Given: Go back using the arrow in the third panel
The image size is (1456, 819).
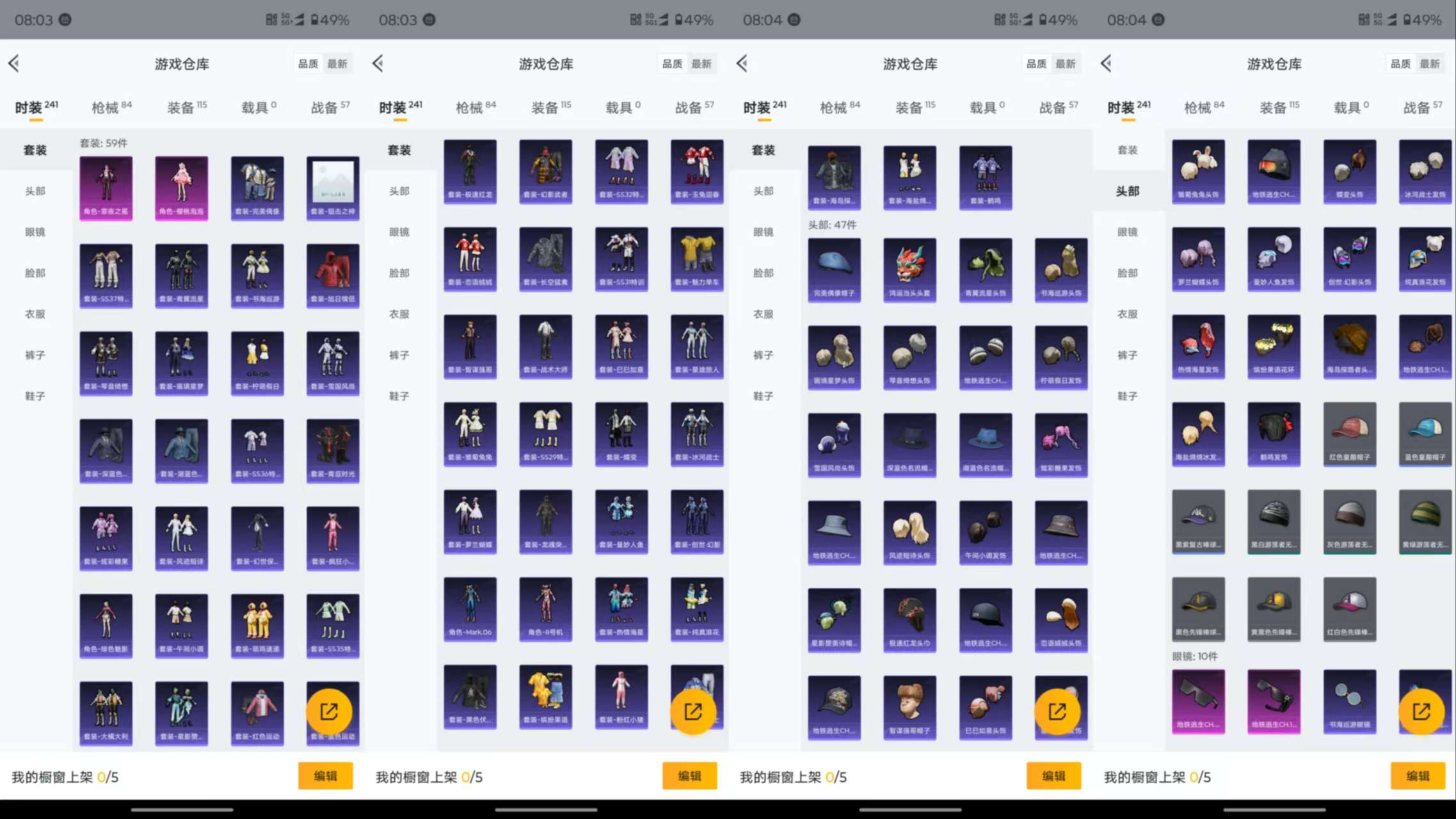Looking at the screenshot, I should point(742,63).
